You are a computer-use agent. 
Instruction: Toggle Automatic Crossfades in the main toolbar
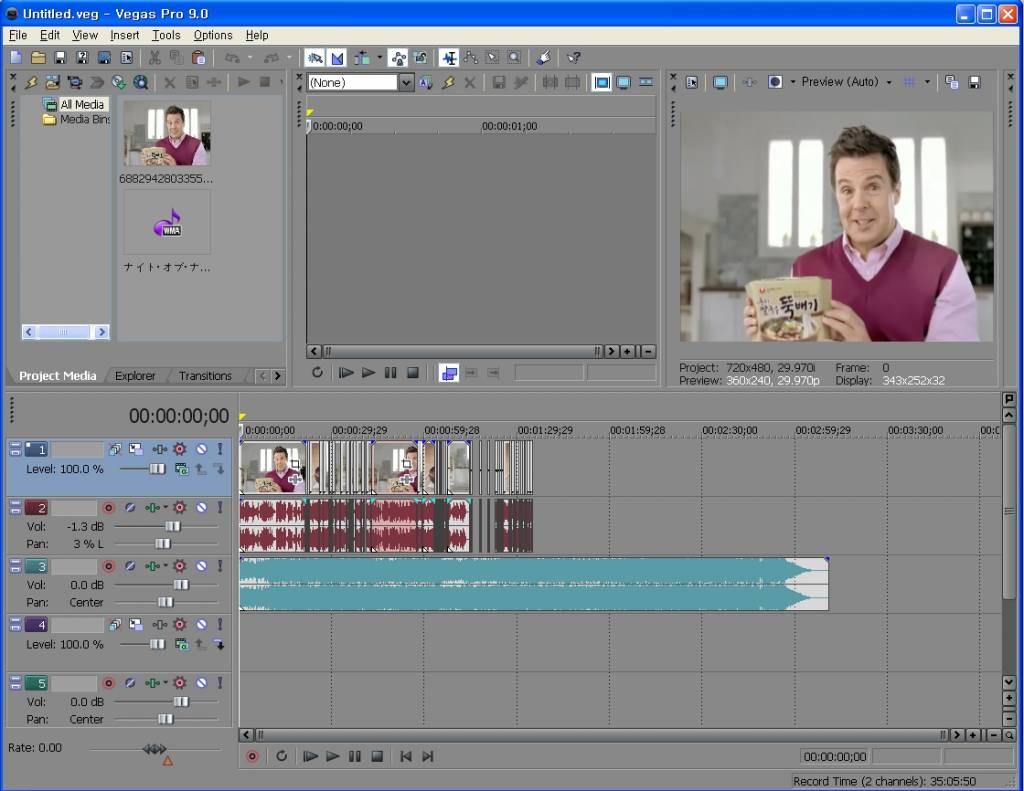[x=338, y=58]
